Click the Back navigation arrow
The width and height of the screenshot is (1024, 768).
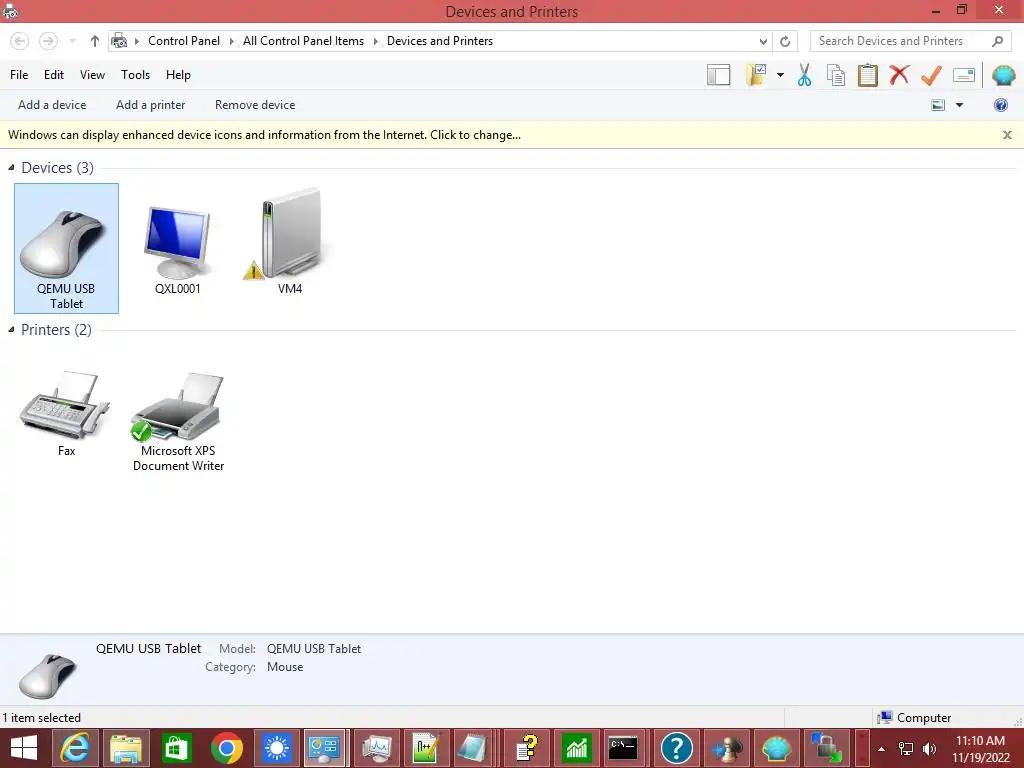tap(20, 41)
